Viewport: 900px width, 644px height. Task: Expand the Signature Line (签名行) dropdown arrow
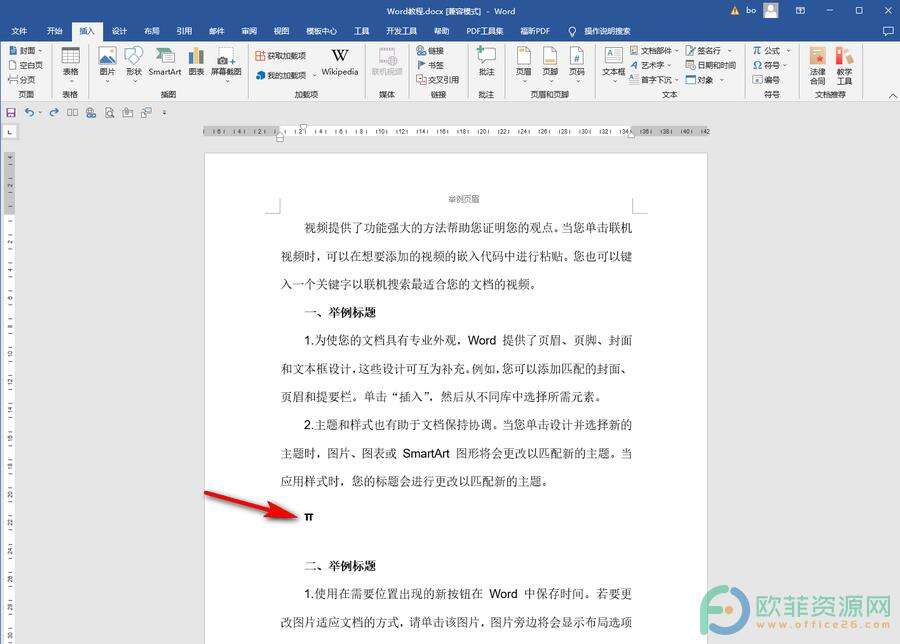click(730, 51)
